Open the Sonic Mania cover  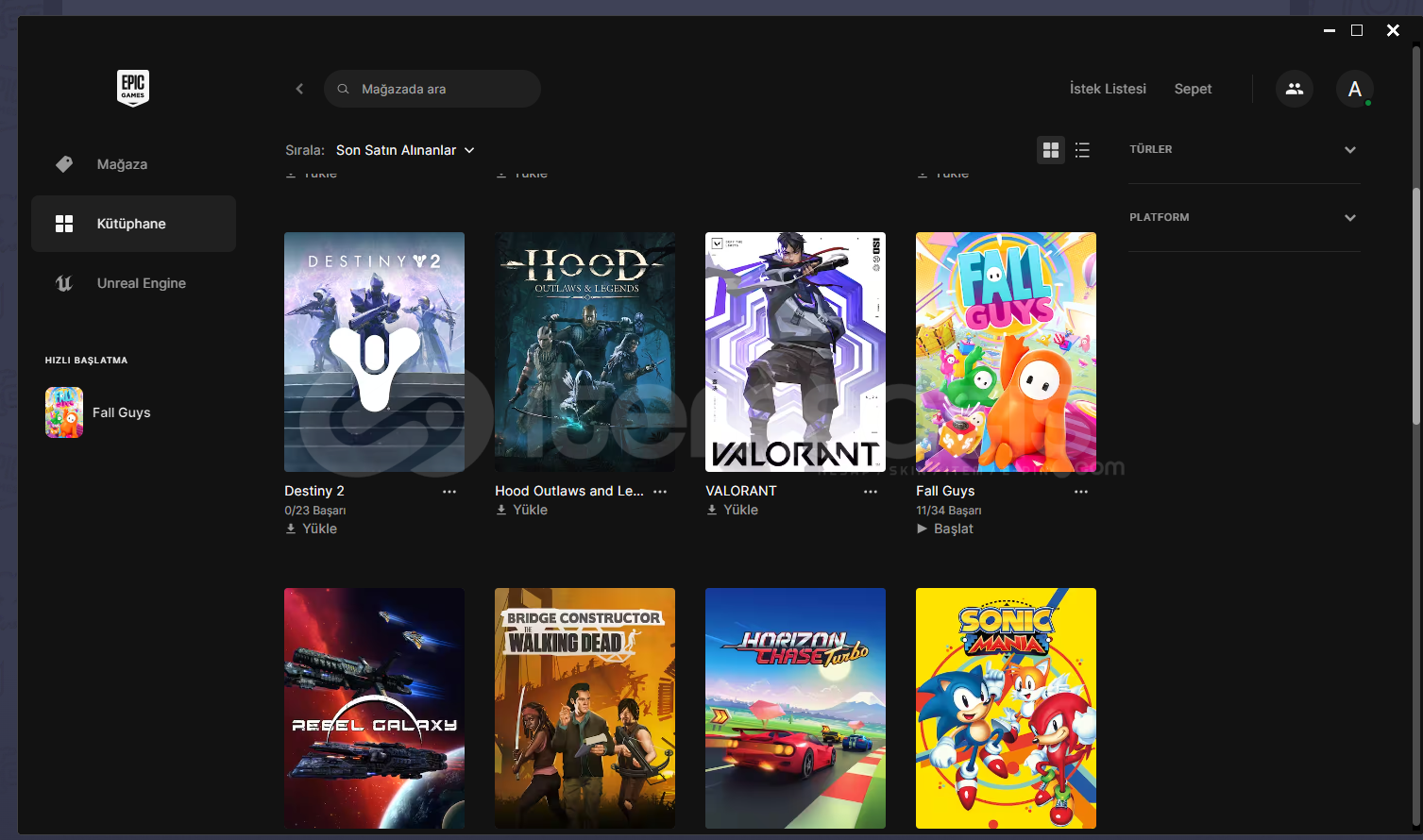click(1006, 708)
